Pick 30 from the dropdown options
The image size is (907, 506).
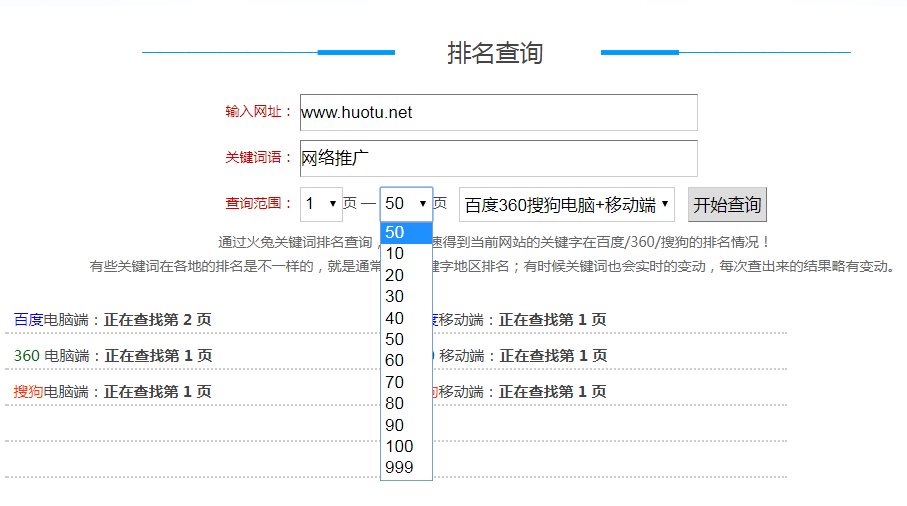point(405,297)
